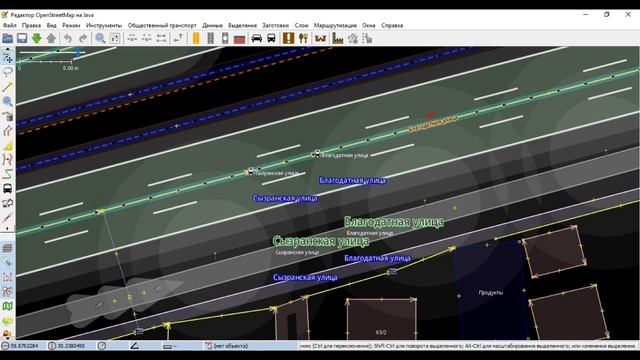Select the car preset icon
The image size is (640, 360).
coord(257,38)
